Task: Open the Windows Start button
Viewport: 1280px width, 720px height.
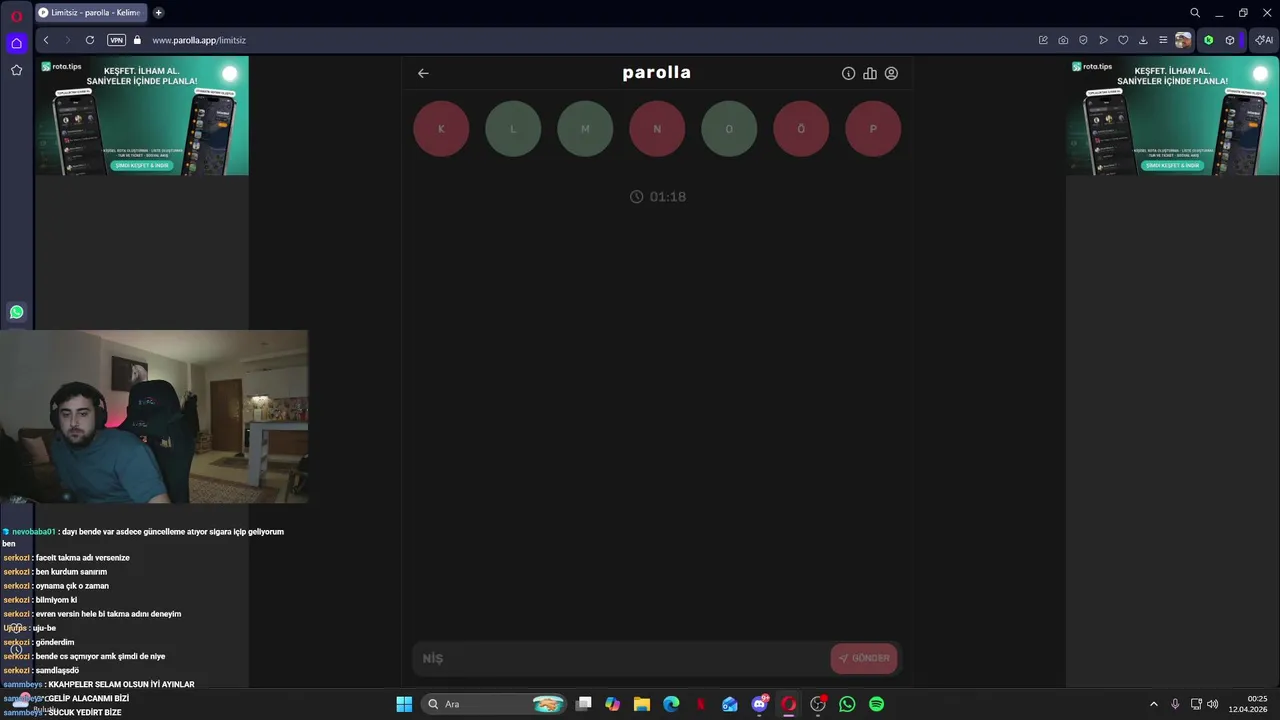Action: (404, 704)
